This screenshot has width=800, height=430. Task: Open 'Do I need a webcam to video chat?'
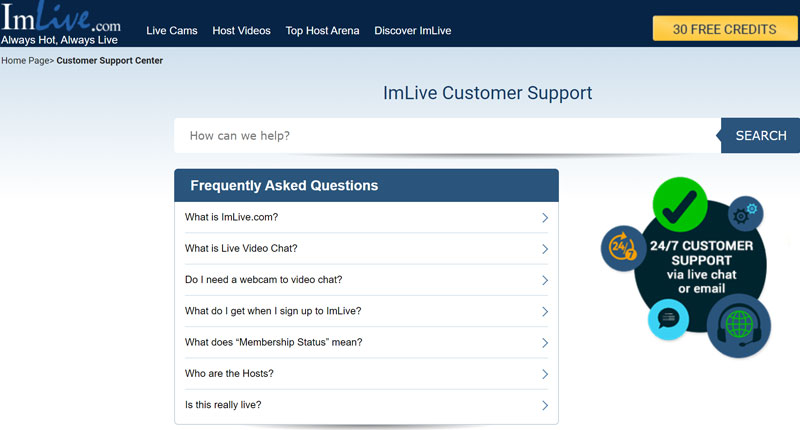(x=263, y=280)
